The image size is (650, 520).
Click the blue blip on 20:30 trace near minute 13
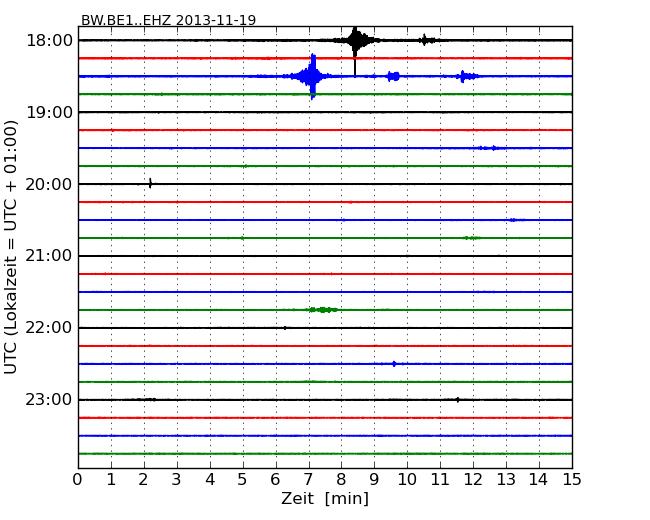pyautogui.click(x=514, y=220)
